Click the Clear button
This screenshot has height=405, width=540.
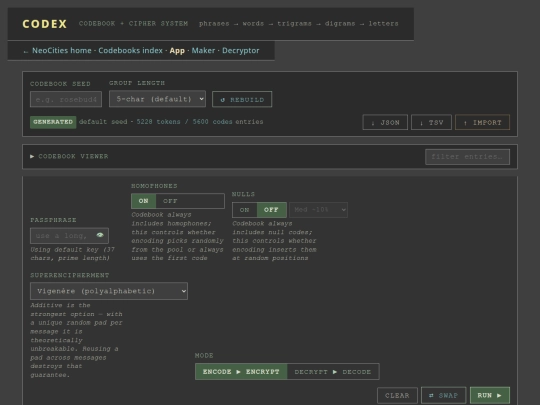tap(397, 395)
